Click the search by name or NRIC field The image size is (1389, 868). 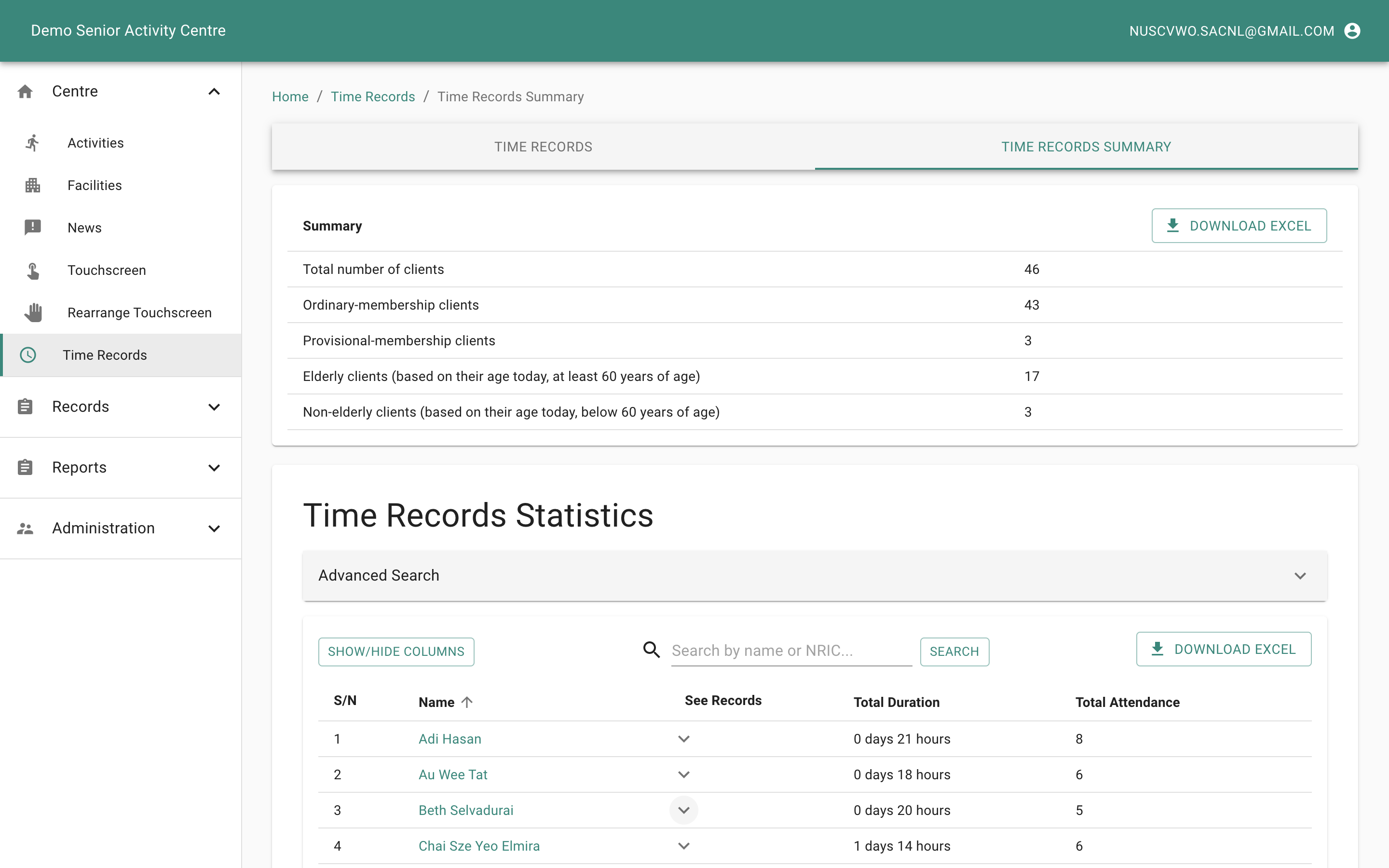click(x=791, y=651)
